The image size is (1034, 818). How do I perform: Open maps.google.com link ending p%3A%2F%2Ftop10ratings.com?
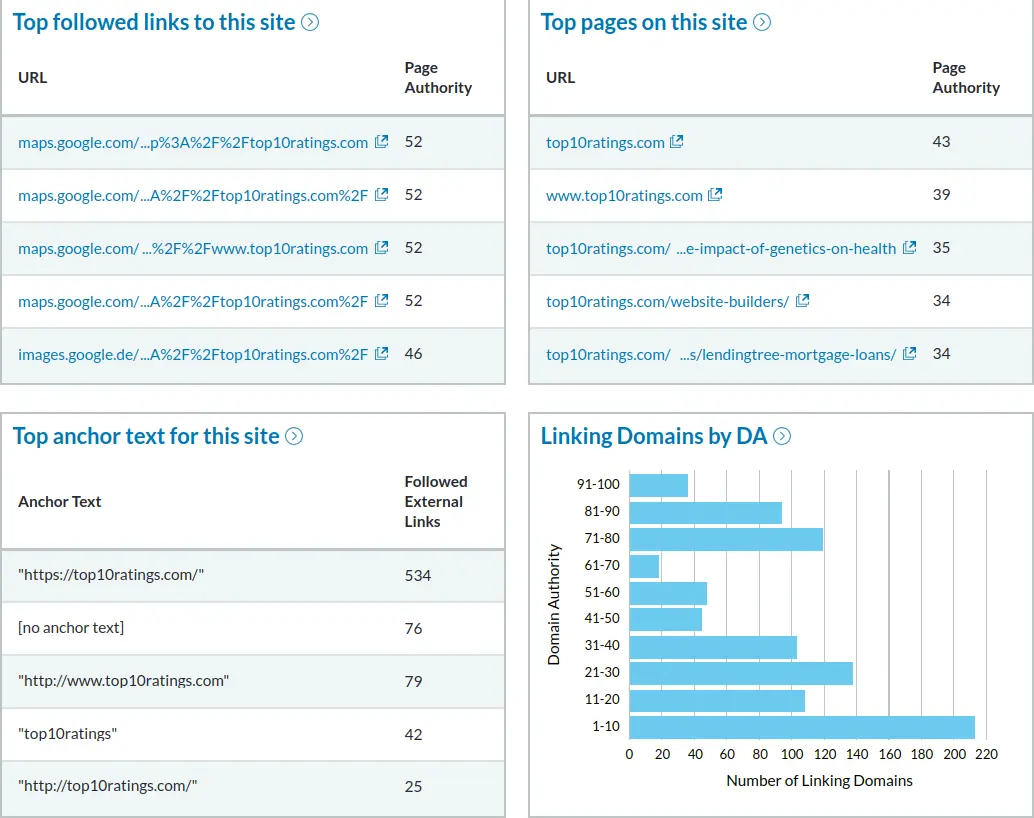point(193,142)
